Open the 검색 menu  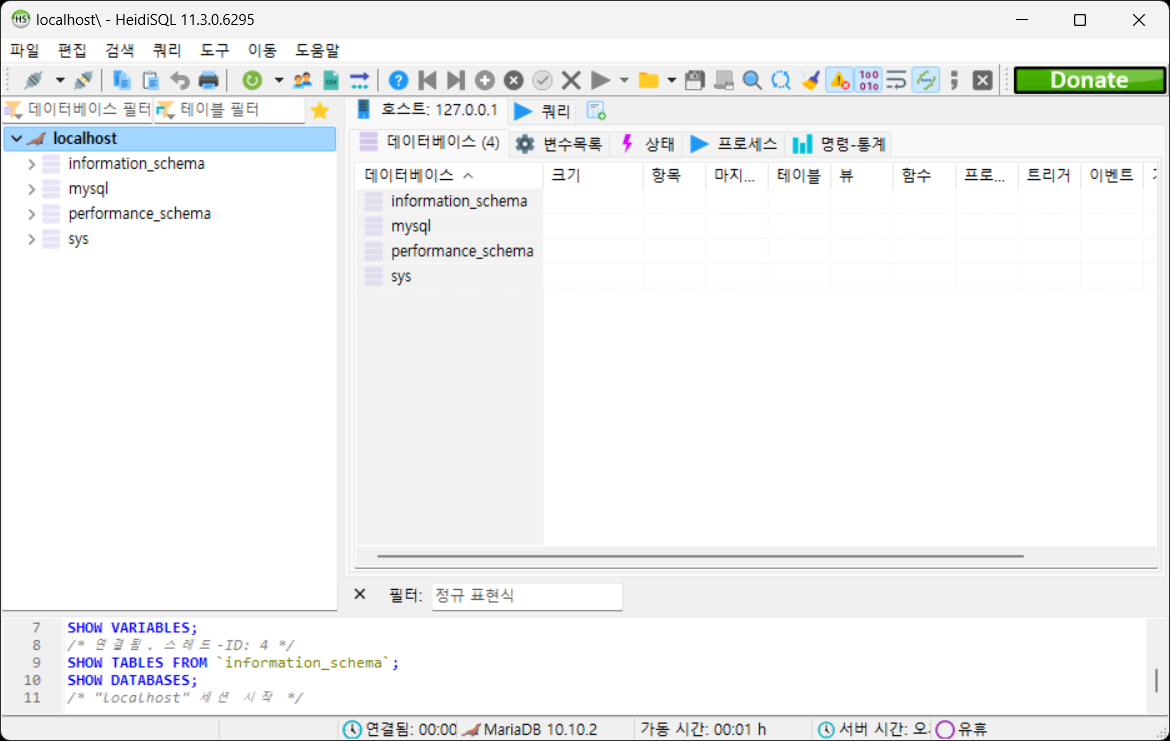click(119, 50)
